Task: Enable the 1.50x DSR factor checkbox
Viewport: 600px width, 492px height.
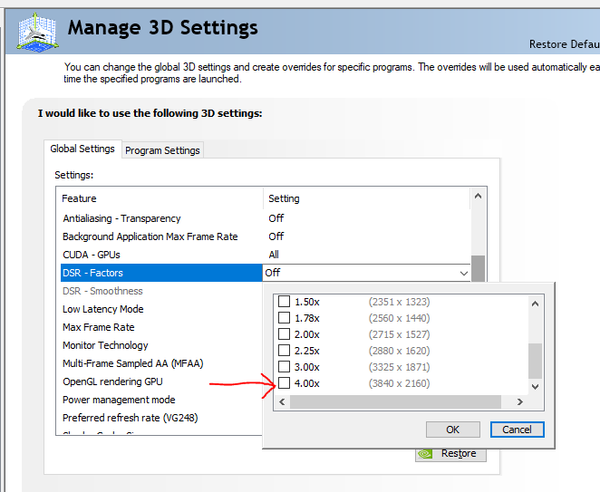Action: point(284,301)
